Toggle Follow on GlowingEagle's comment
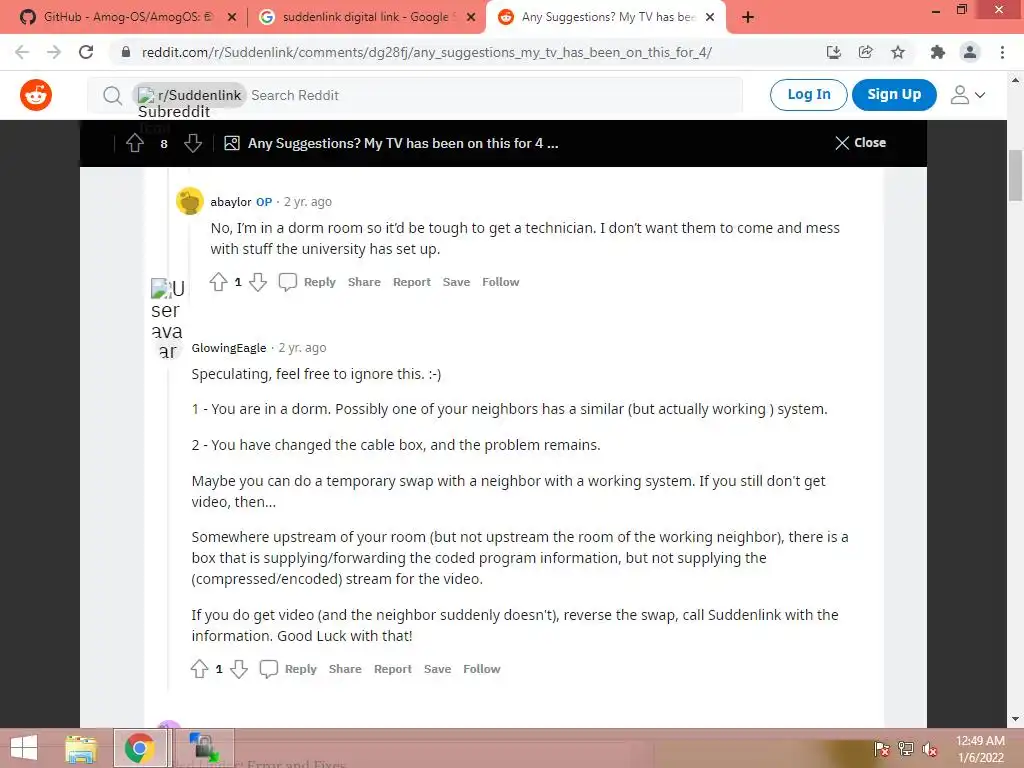The height and width of the screenshot is (768, 1024). click(482, 669)
